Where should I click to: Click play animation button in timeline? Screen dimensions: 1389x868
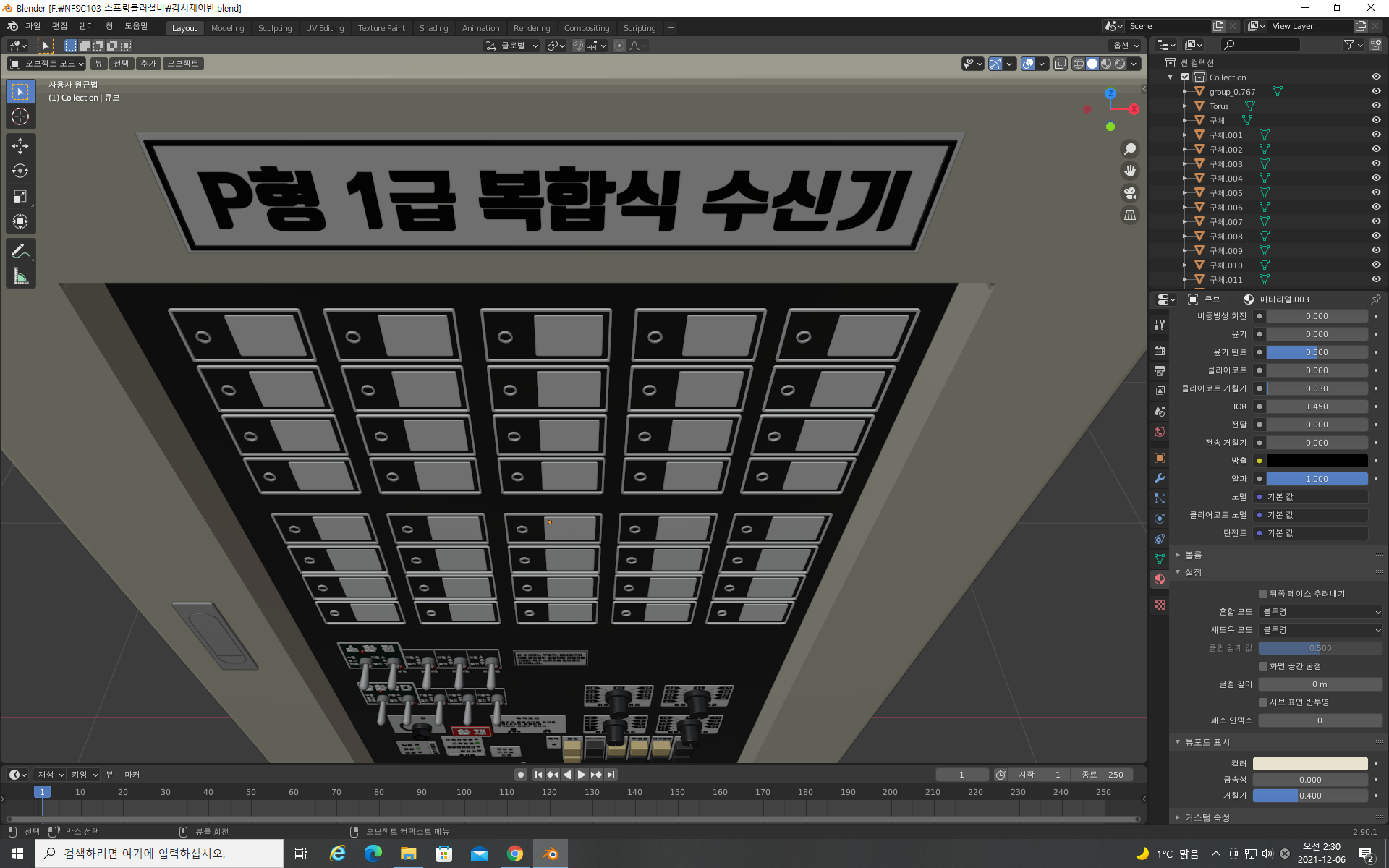[582, 775]
